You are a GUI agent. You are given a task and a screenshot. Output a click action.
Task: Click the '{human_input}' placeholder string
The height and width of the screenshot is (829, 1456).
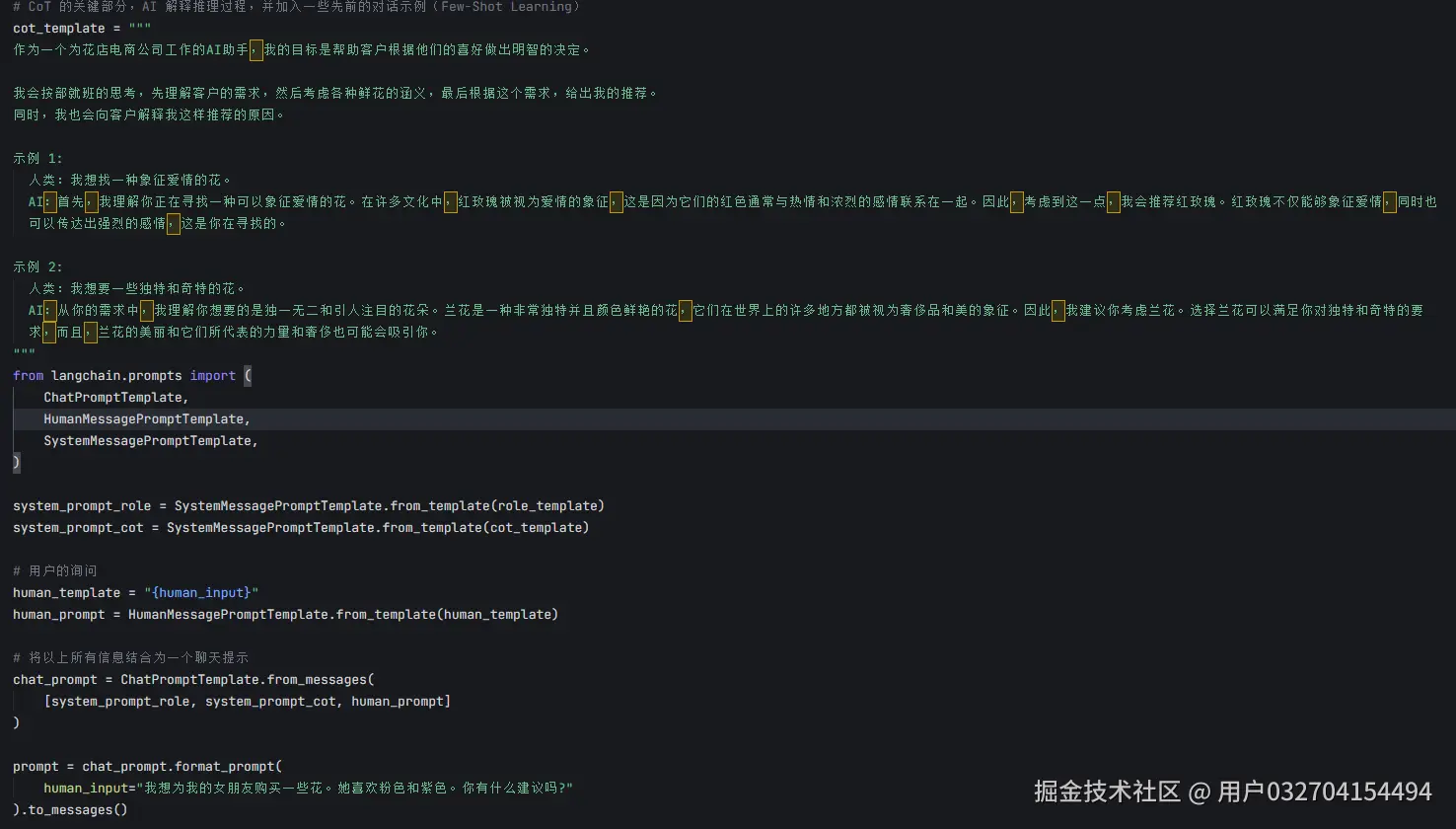coord(201,592)
